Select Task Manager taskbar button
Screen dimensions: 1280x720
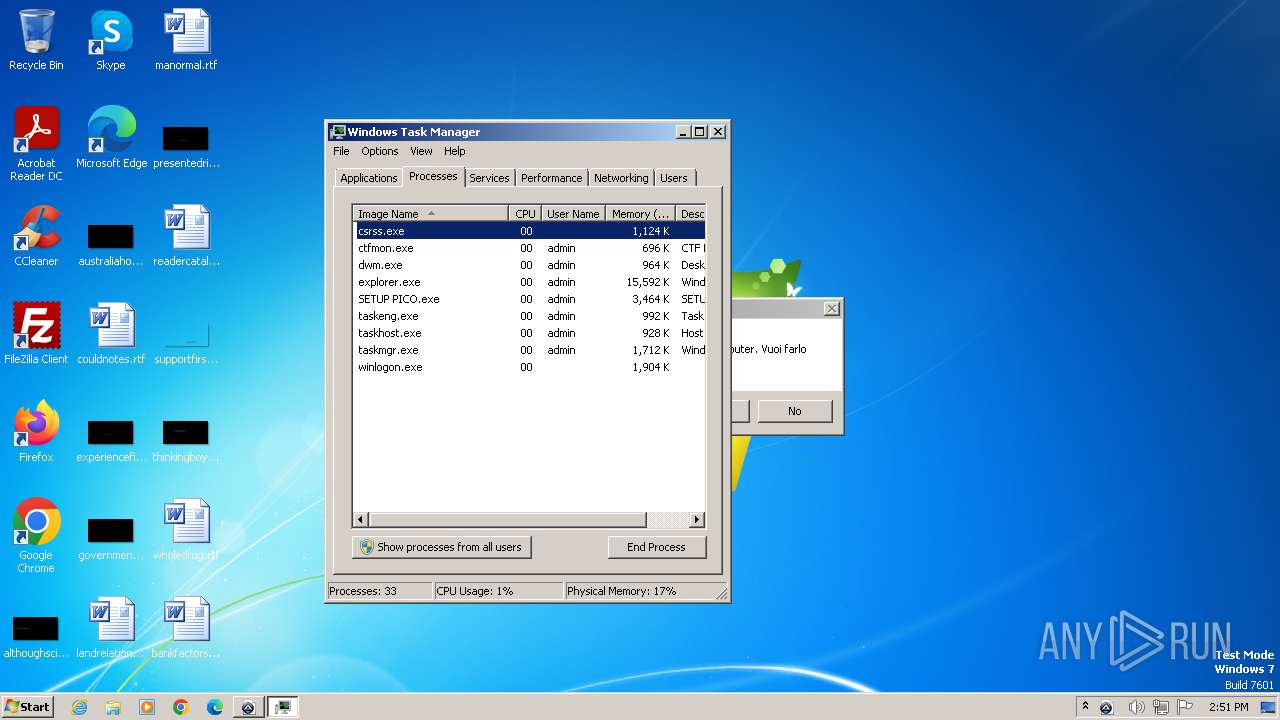[283, 707]
